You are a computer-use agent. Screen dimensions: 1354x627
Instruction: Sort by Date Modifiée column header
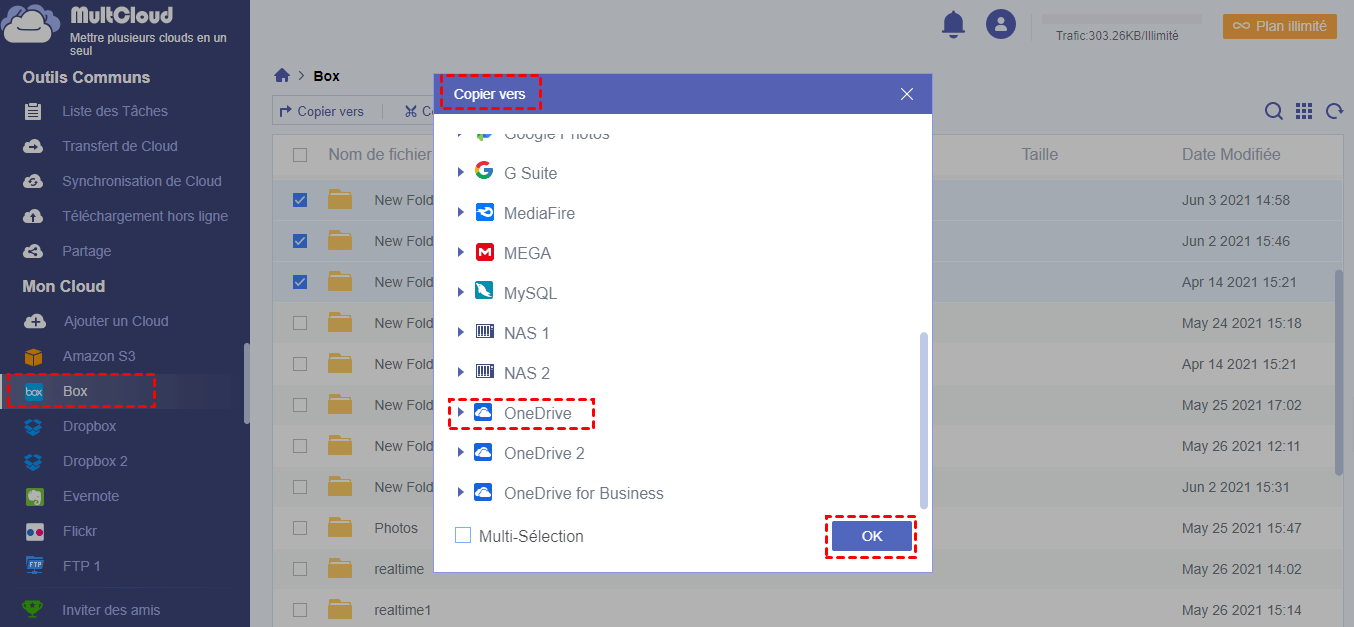tap(1231, 154)
